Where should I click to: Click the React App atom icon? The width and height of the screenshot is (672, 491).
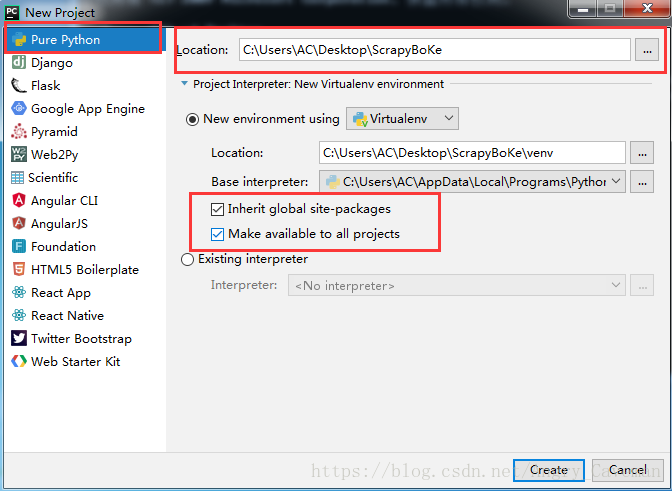tap(19, 292)
